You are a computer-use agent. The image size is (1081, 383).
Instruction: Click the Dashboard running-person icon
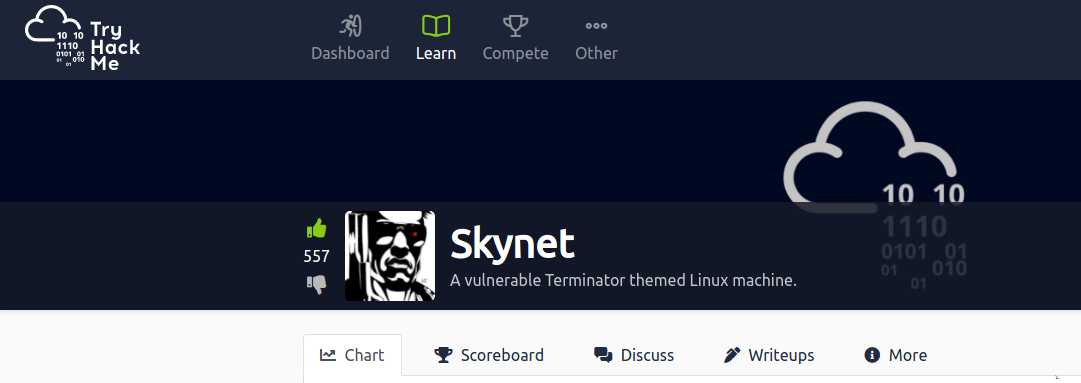(350, 26)
